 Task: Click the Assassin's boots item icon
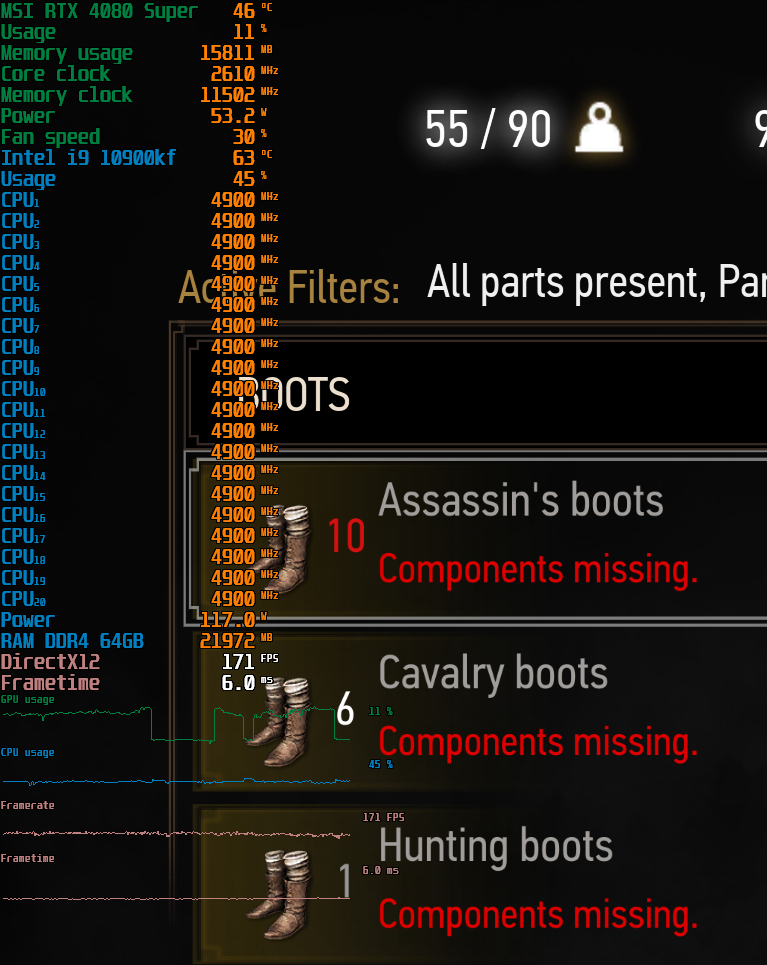coord(285,548)
